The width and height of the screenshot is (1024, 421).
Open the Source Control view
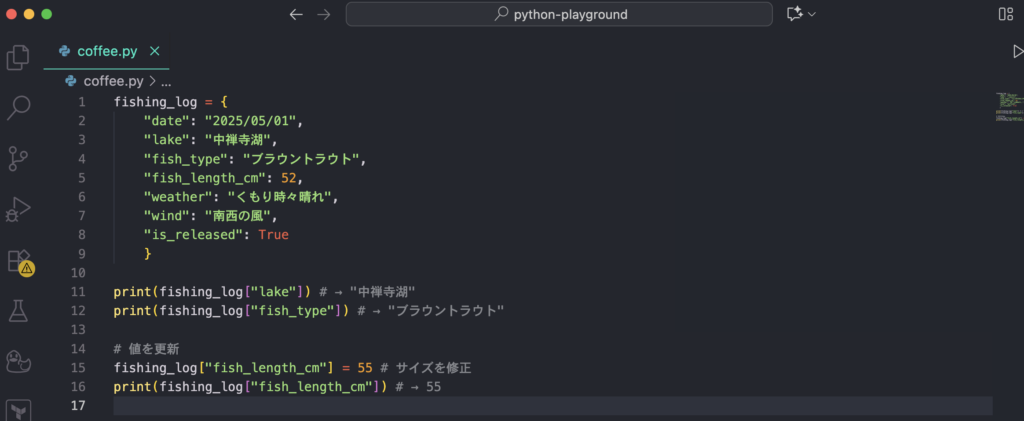[x=18, y=159]
